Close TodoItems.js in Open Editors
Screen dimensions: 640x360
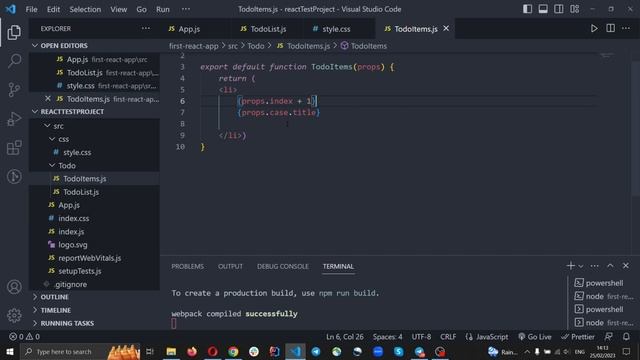tap(48, 99)
